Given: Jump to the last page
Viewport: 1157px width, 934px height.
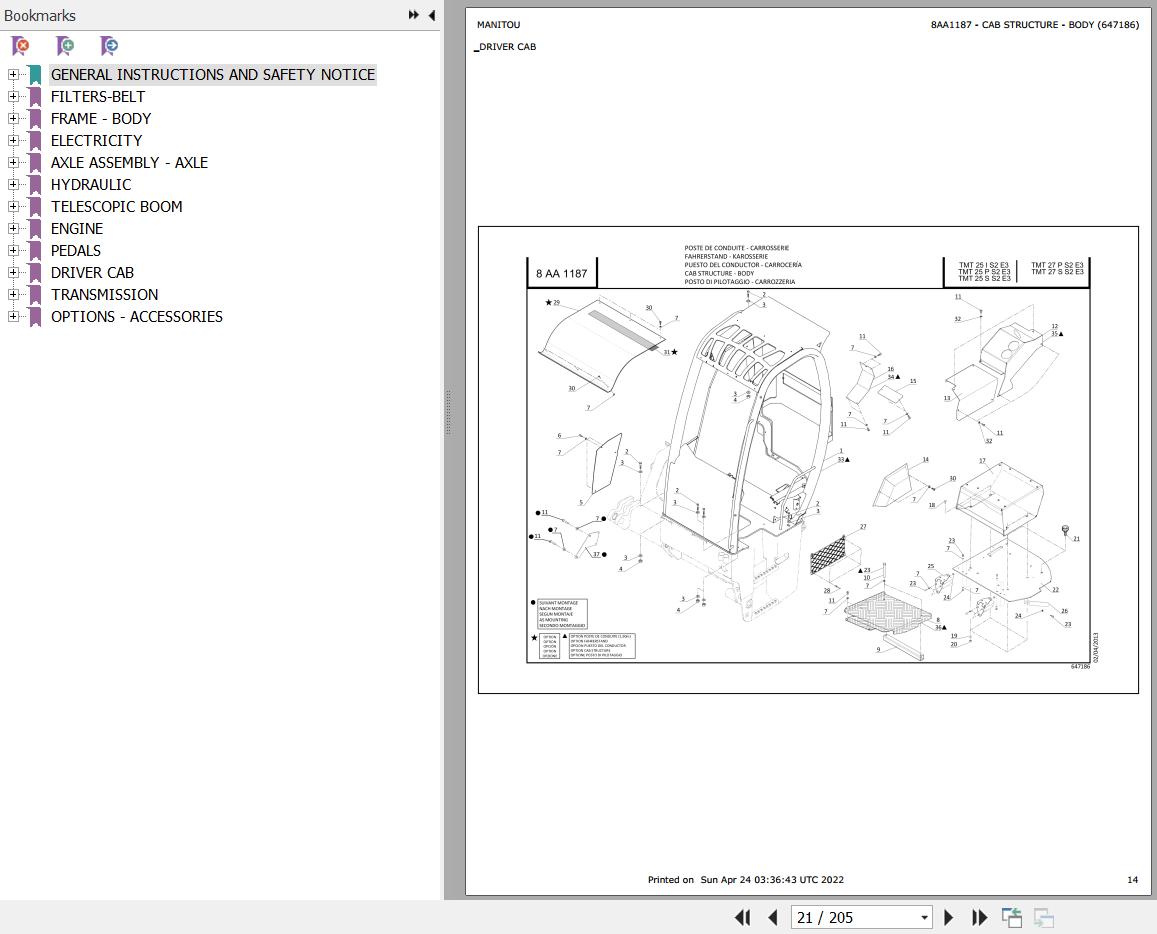Looking at the screenshot, I should pyautogui.click(x=979, y=917).
